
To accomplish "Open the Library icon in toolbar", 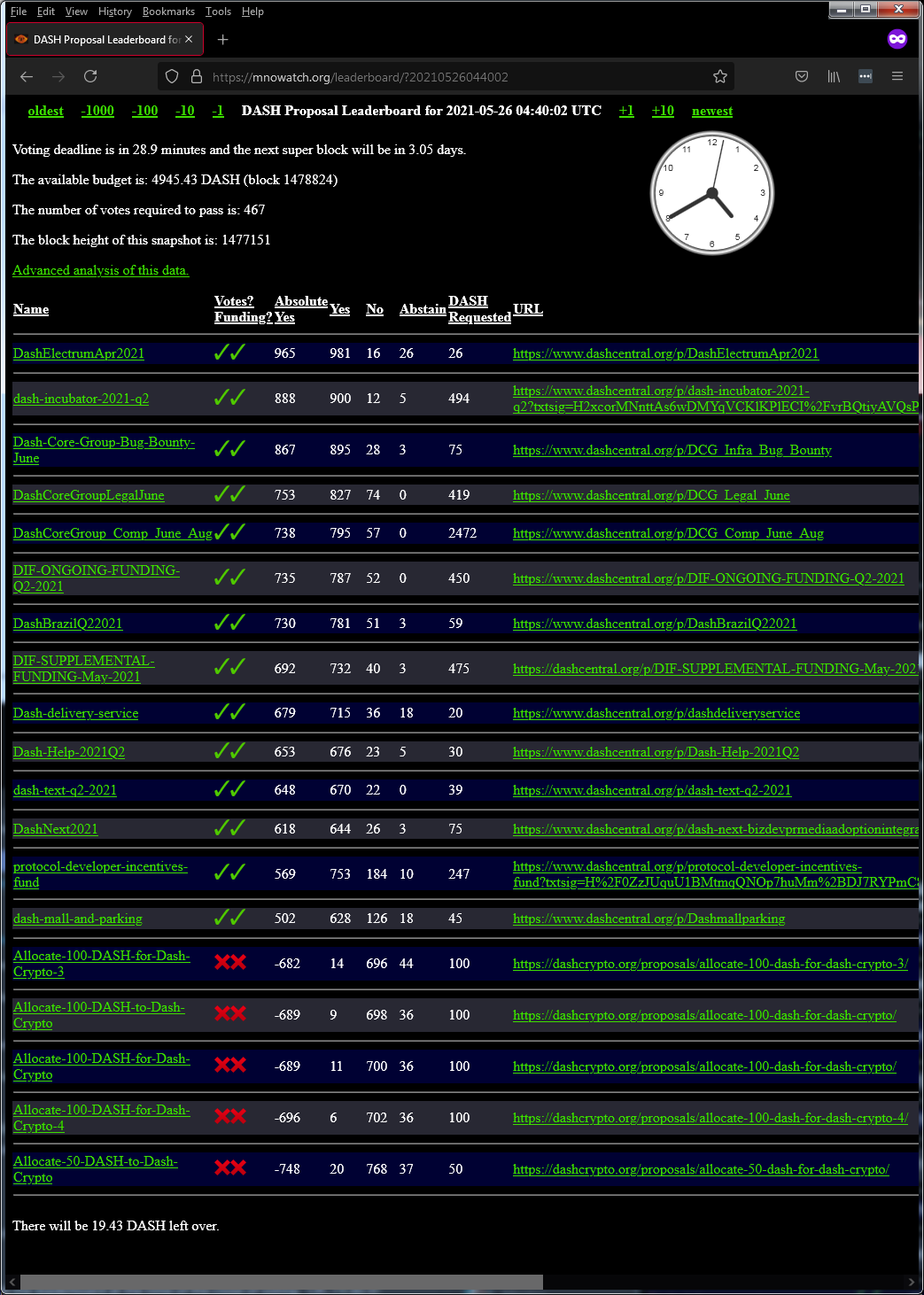I will (x=834, y=77).
